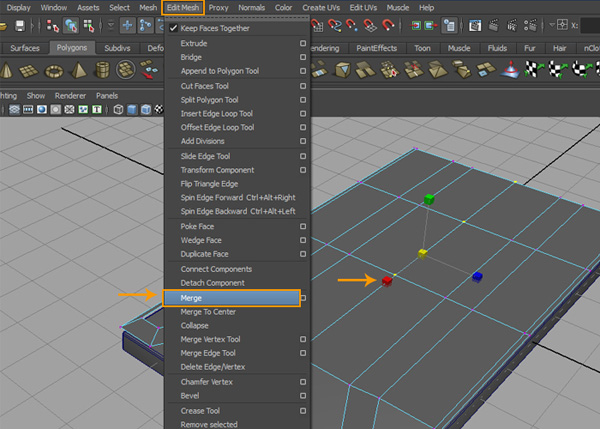Open Bridge option box
This screenshot has width=600, height=429.
coord(303,57)
